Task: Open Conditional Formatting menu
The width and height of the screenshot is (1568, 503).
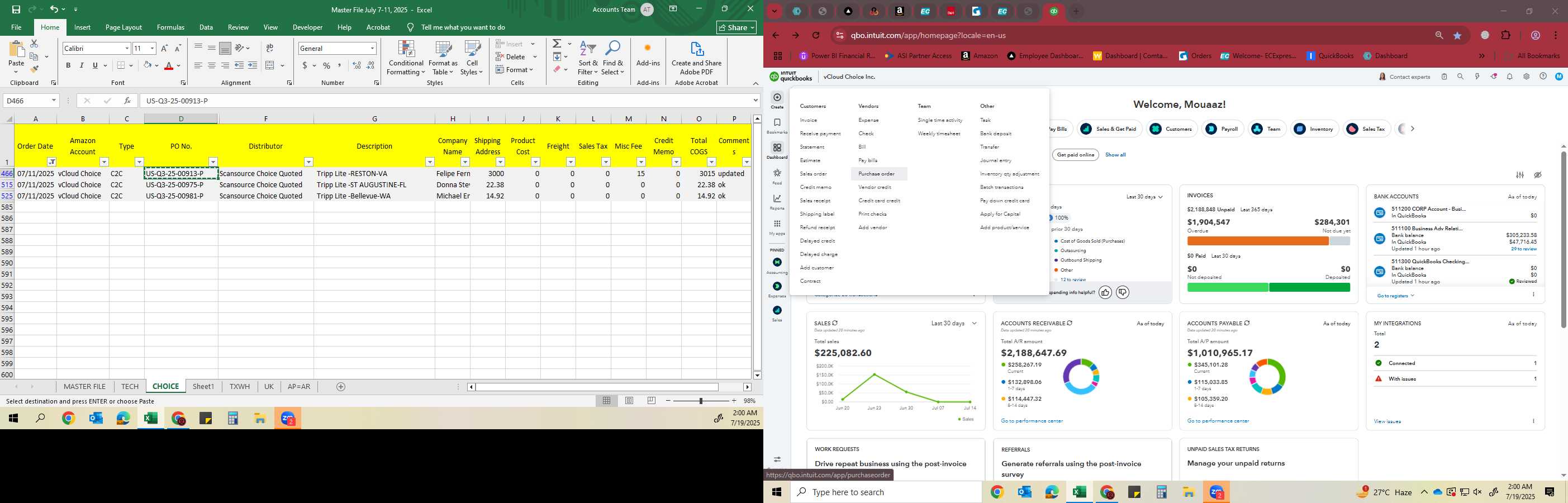Action: pyautogui.click(x=406, y=59)
